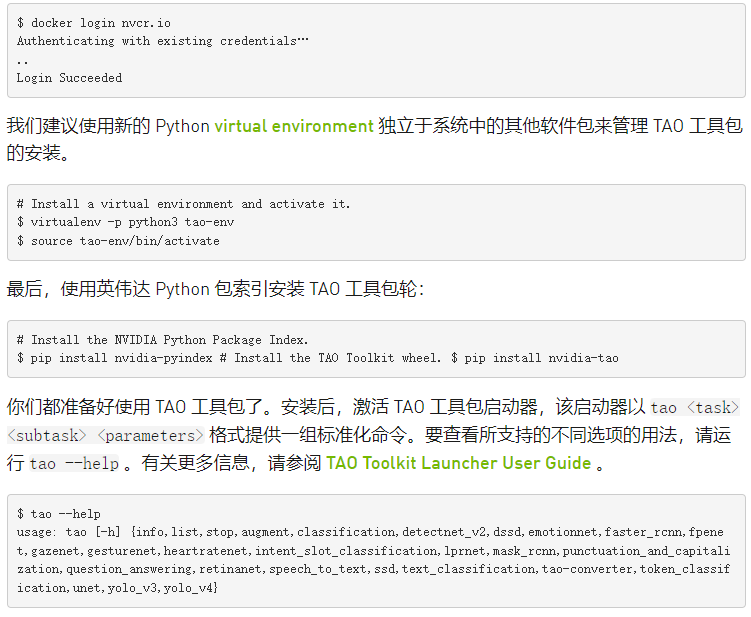The height and width of the screenshot is (617, 751).
Task: Click comment 'Install the NVIDIA Python Package Index.'
Action: [162, 340]
